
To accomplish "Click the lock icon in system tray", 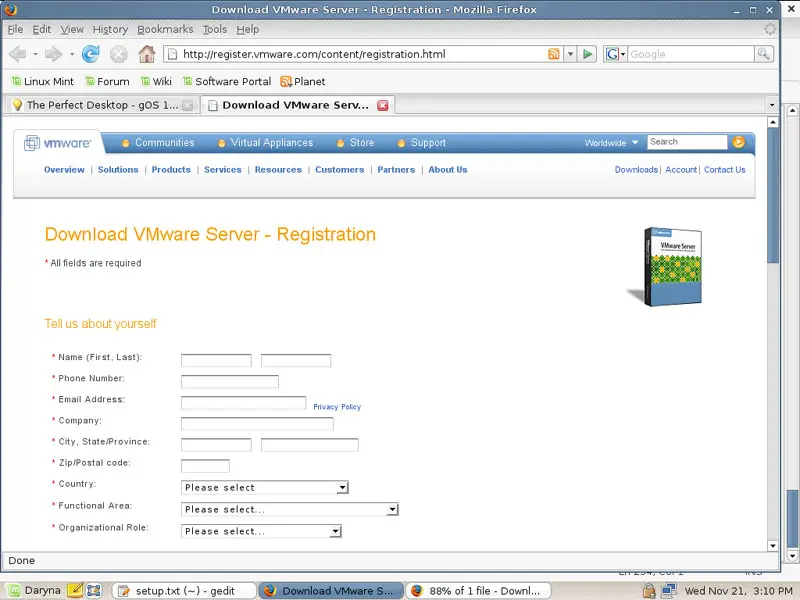I will click(648, 590).
